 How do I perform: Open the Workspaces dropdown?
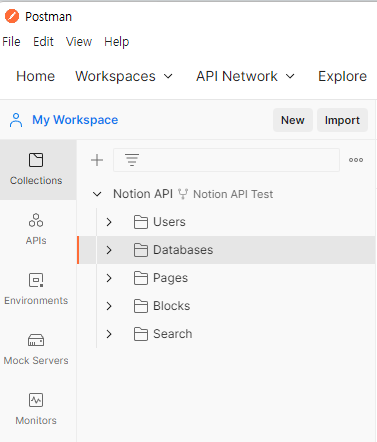[124, 76]
